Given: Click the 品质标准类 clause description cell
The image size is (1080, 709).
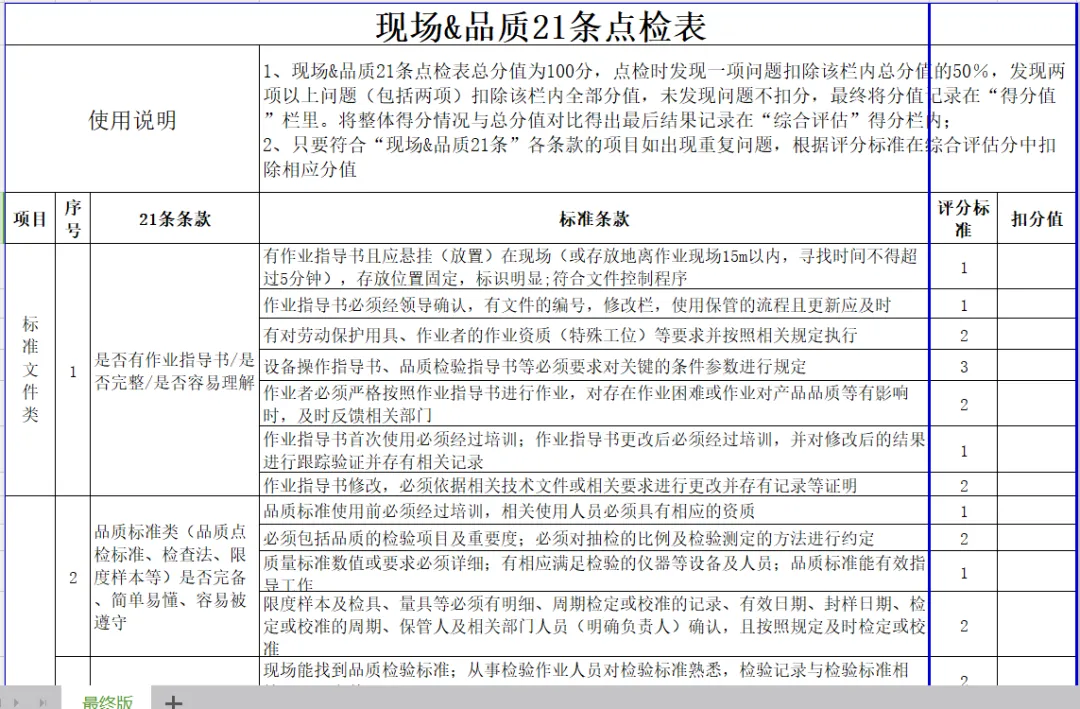Looking at the screenshot, I should click(175, 577).
